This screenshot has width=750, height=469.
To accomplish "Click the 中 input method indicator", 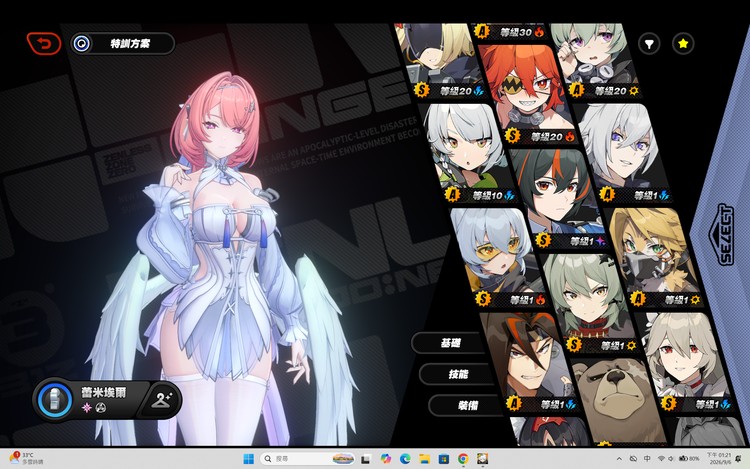I will pyautogui.click(x=647, y=458).
